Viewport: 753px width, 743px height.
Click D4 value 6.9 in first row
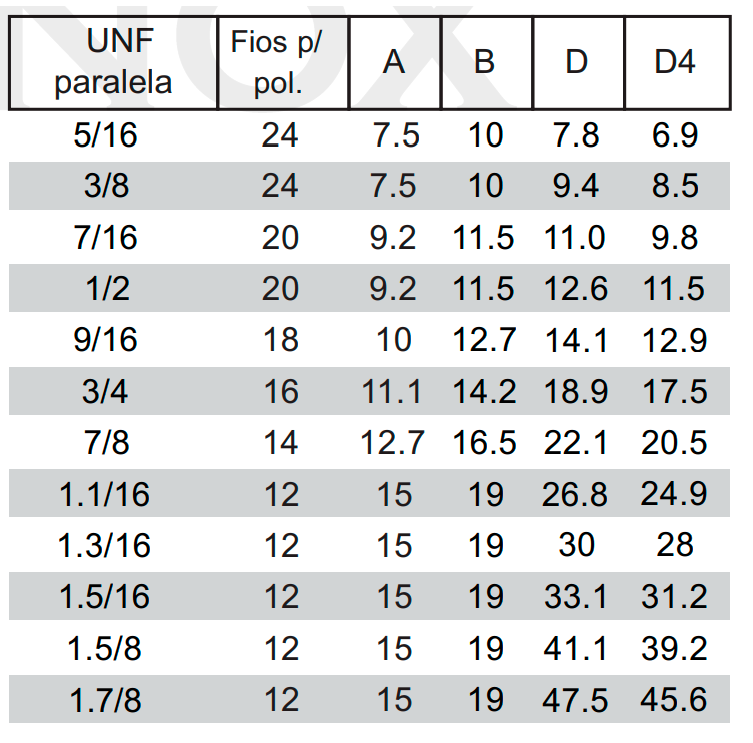(x=675, y=135)
